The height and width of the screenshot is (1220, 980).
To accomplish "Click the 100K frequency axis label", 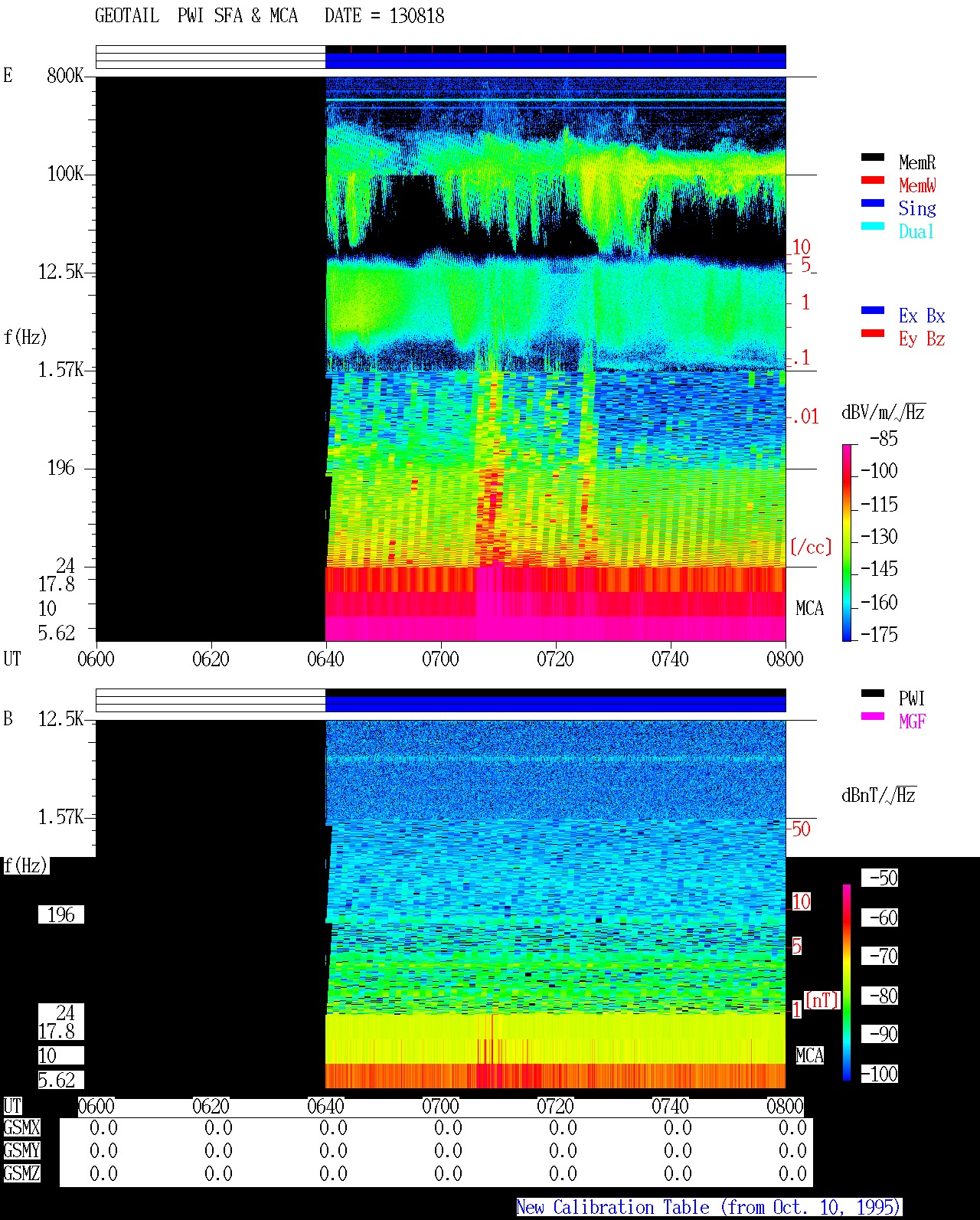I will click(x=66, y=174).
